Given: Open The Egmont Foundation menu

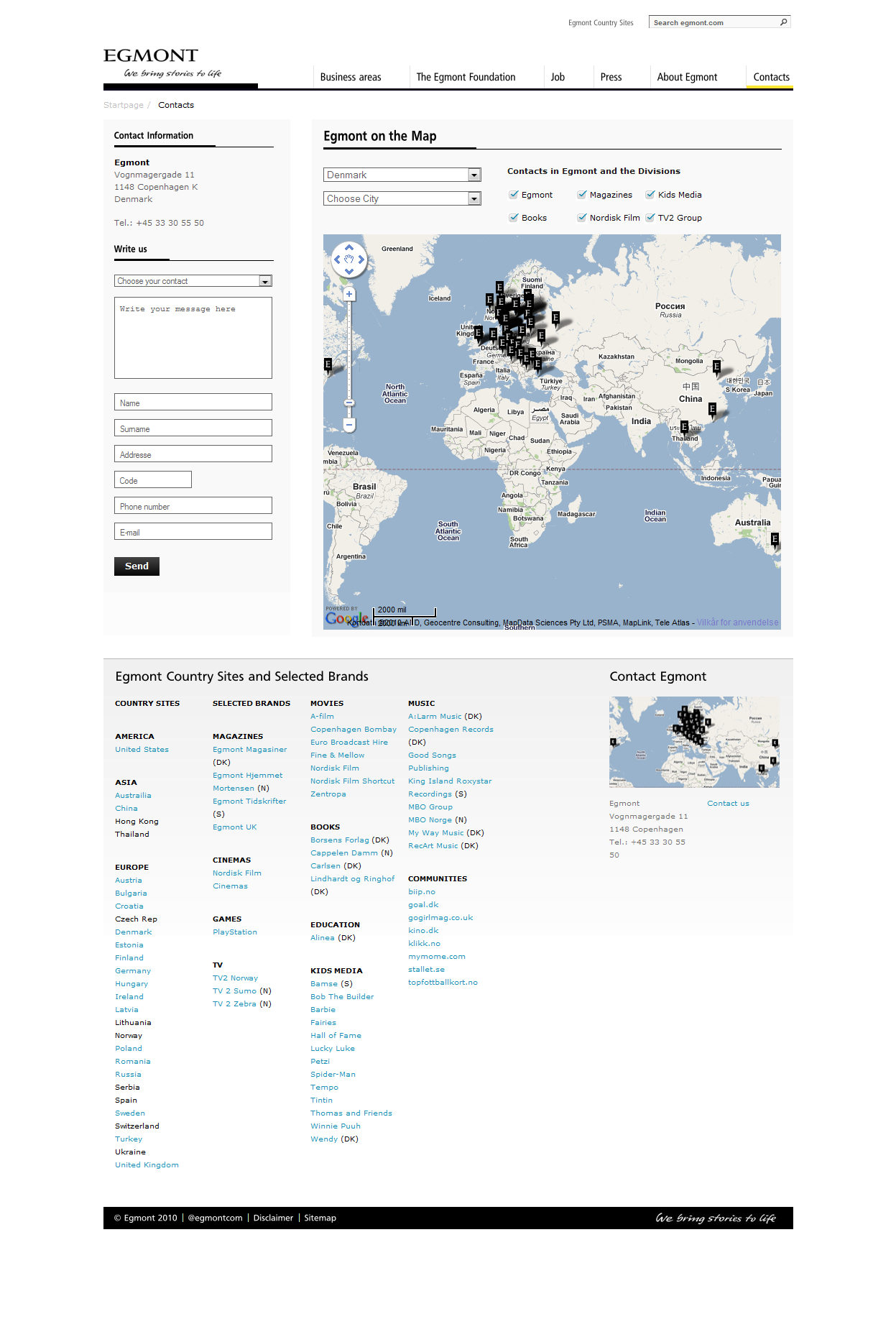Looking at the screenshot, I should 466,77.
